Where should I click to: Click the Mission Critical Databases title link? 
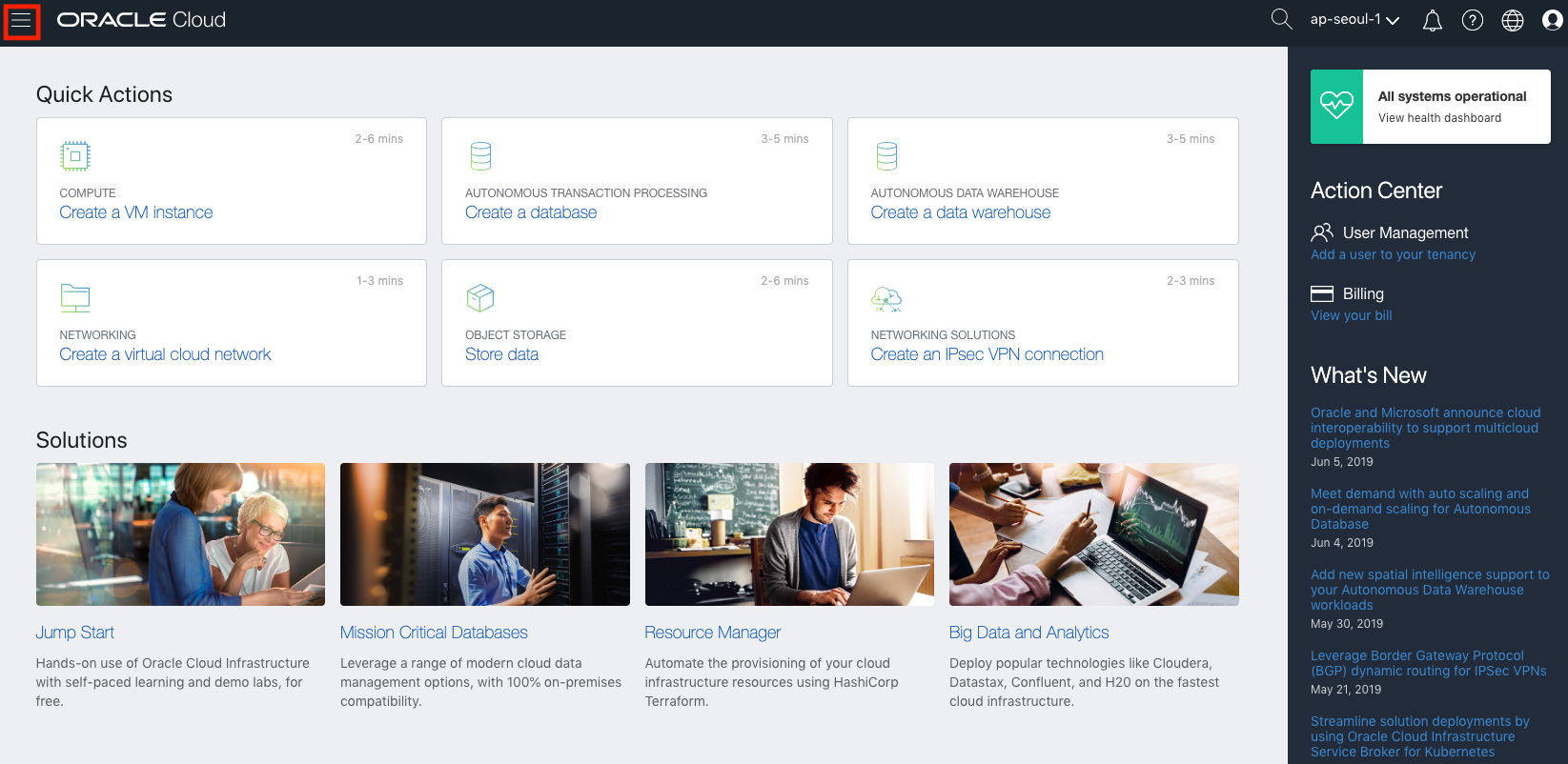pos(434,633)
